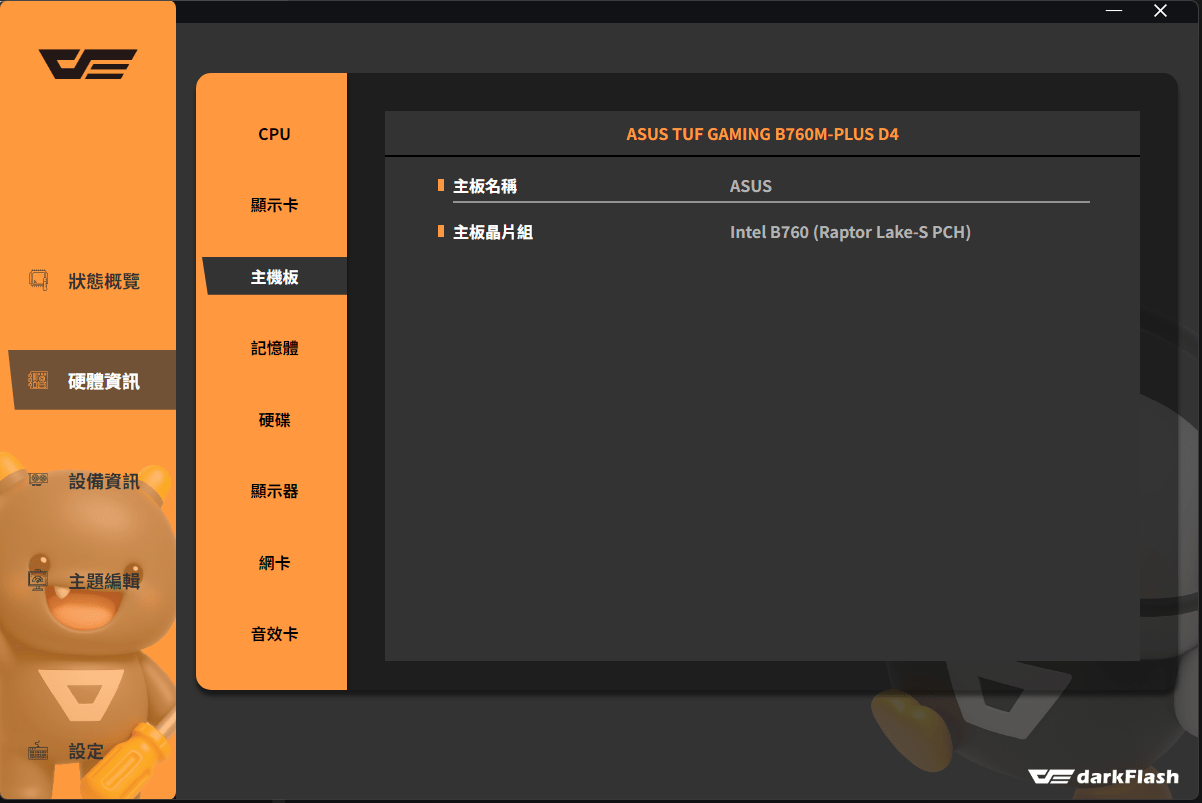Open the 記憶體 tab

(x=274, y=348)
